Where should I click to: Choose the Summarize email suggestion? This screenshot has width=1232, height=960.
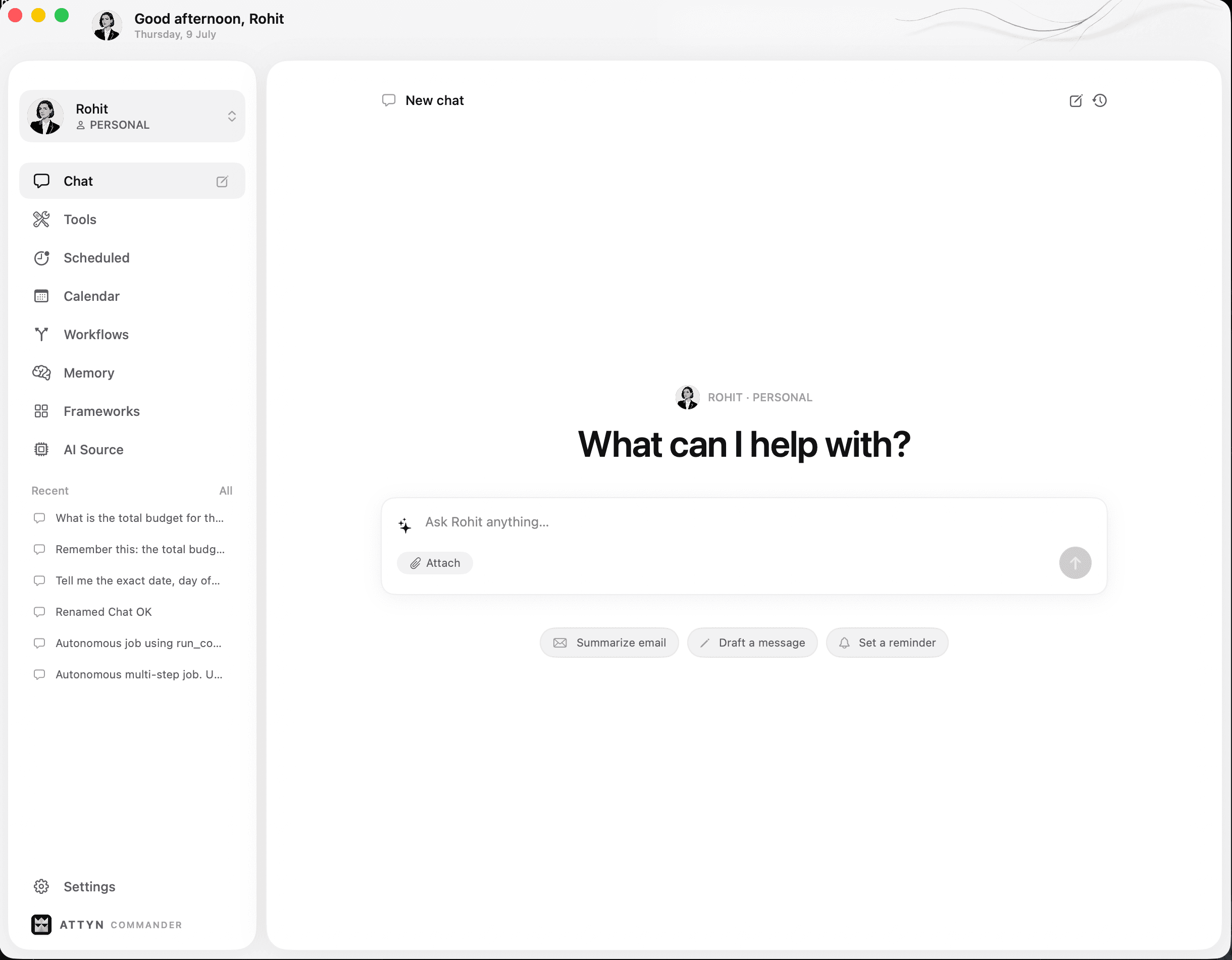[x=609, y=643]
